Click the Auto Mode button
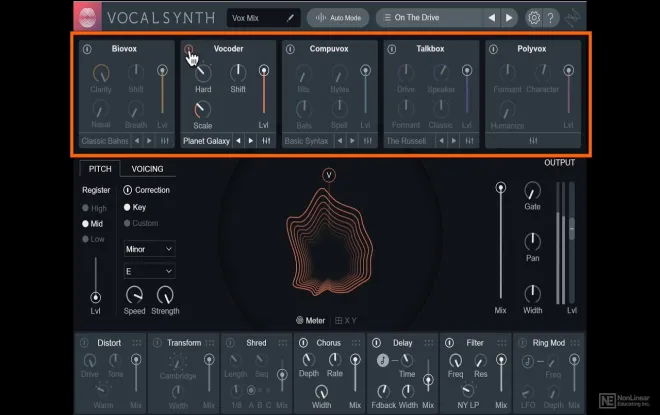 338,18
